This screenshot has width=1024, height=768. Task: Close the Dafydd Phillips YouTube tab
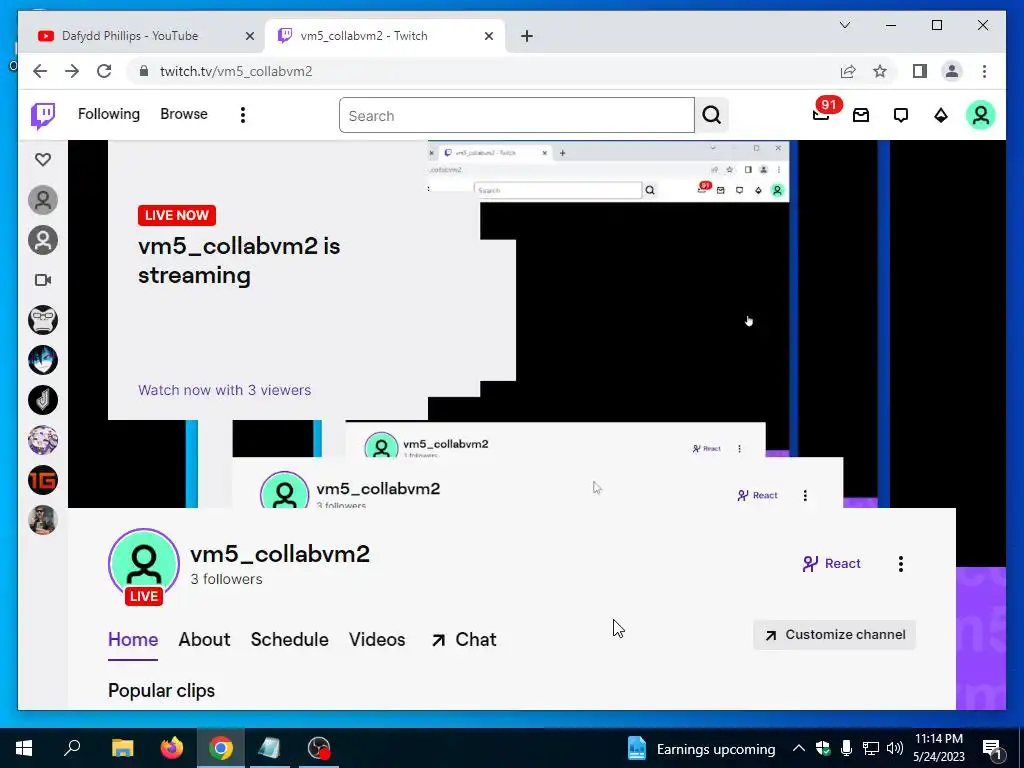[x=249, y=36]
